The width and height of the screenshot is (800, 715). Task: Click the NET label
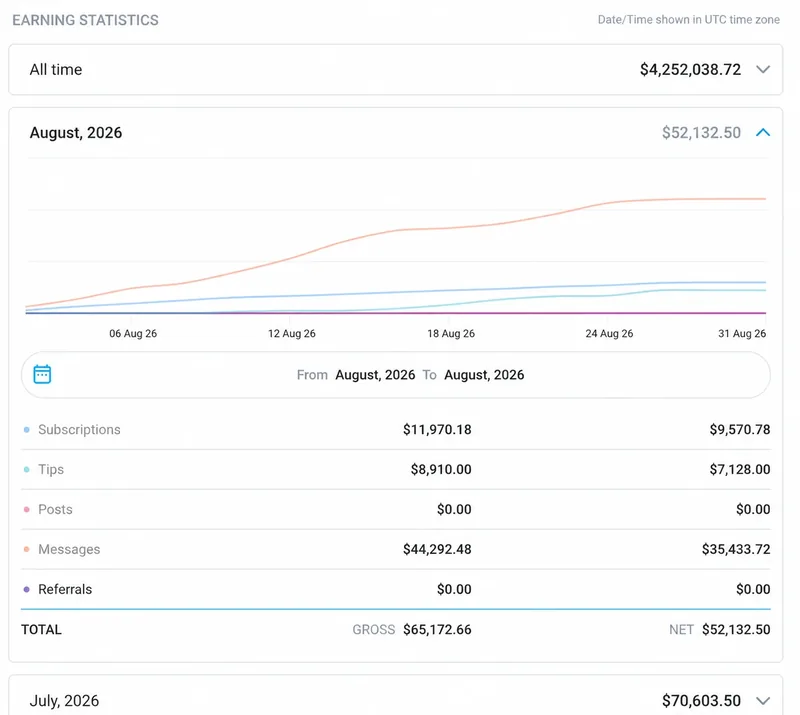(681, 629)
